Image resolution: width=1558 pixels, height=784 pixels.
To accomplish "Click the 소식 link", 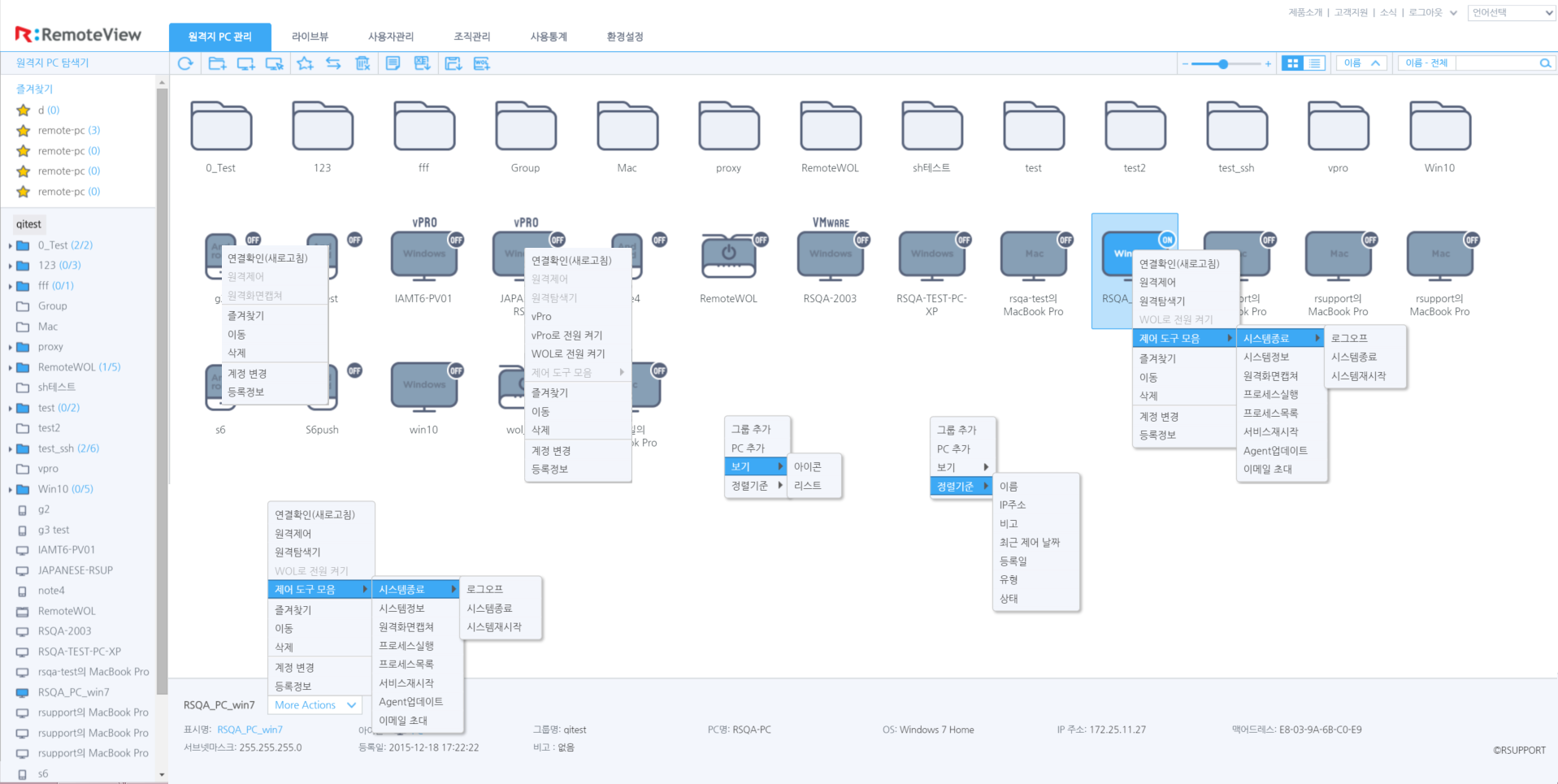I will coord(1388,12).
